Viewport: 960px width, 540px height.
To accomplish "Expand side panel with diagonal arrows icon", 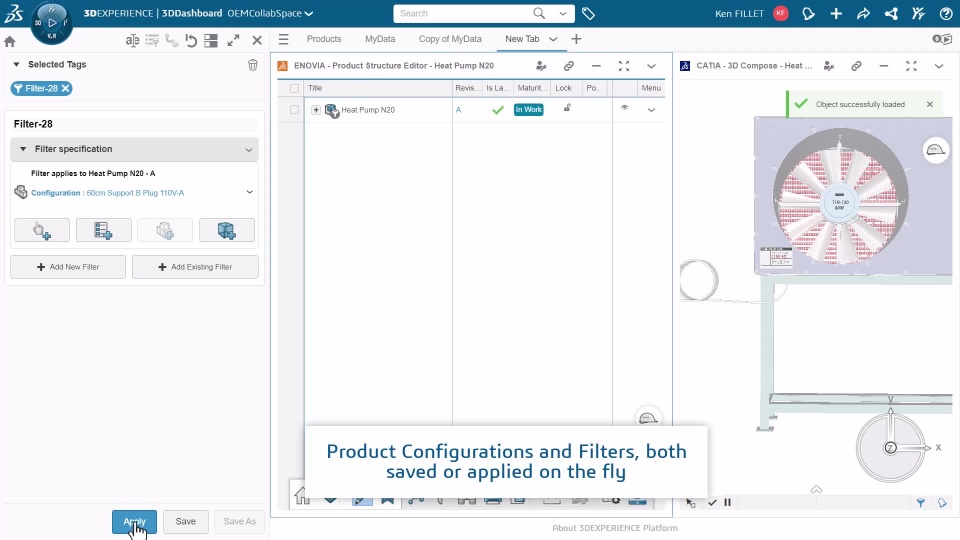I will 233,41.
